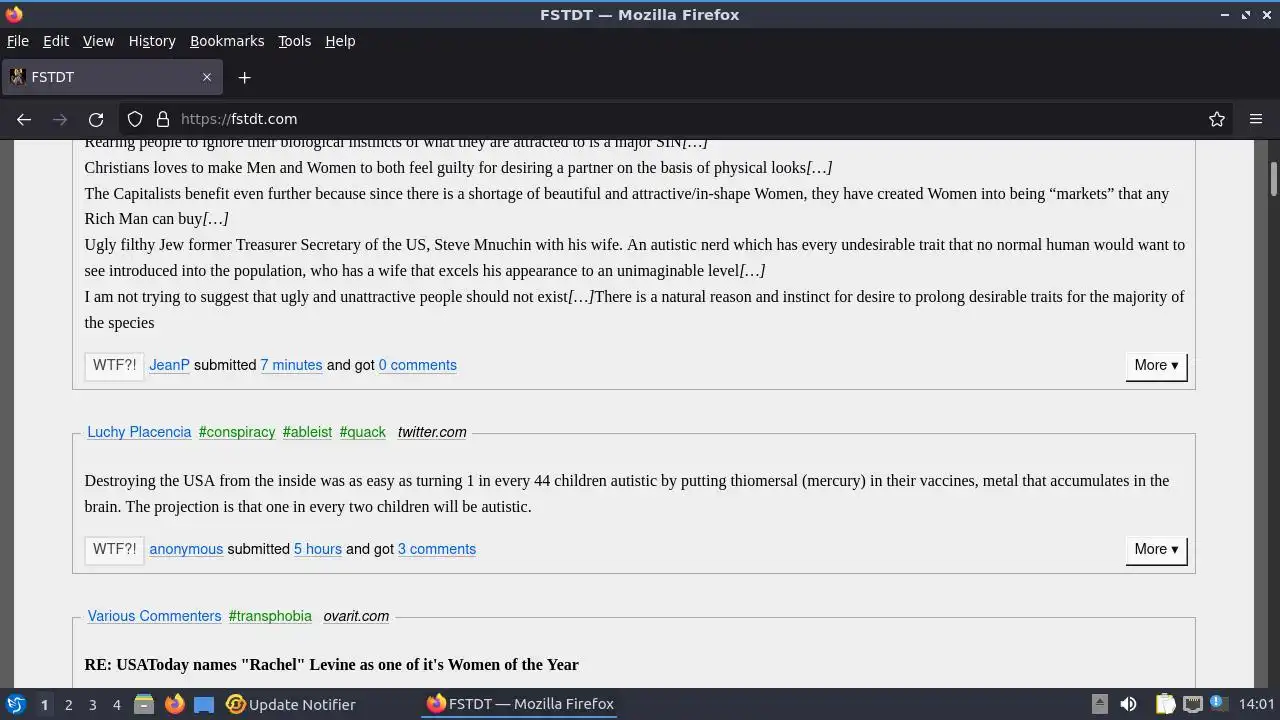The width and height of the screenshot is (1280, 720).
Task: Click WTF?! button on anonymous post
Action: pos(114,549)
